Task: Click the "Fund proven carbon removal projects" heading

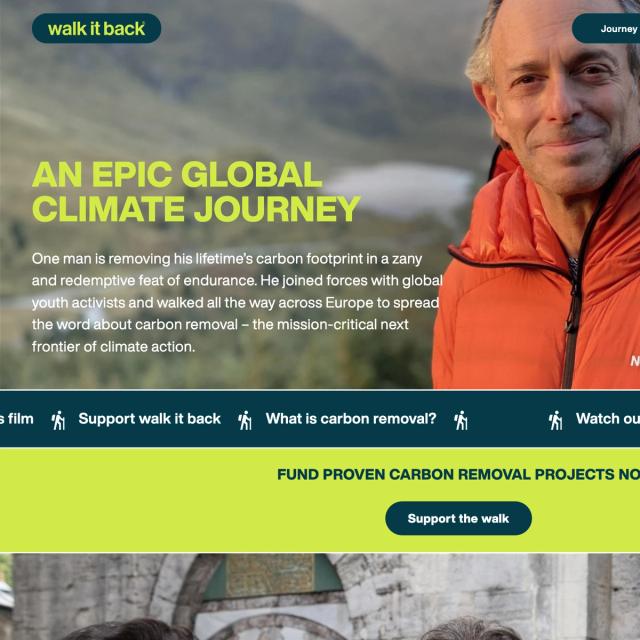Action: point(458,474)
